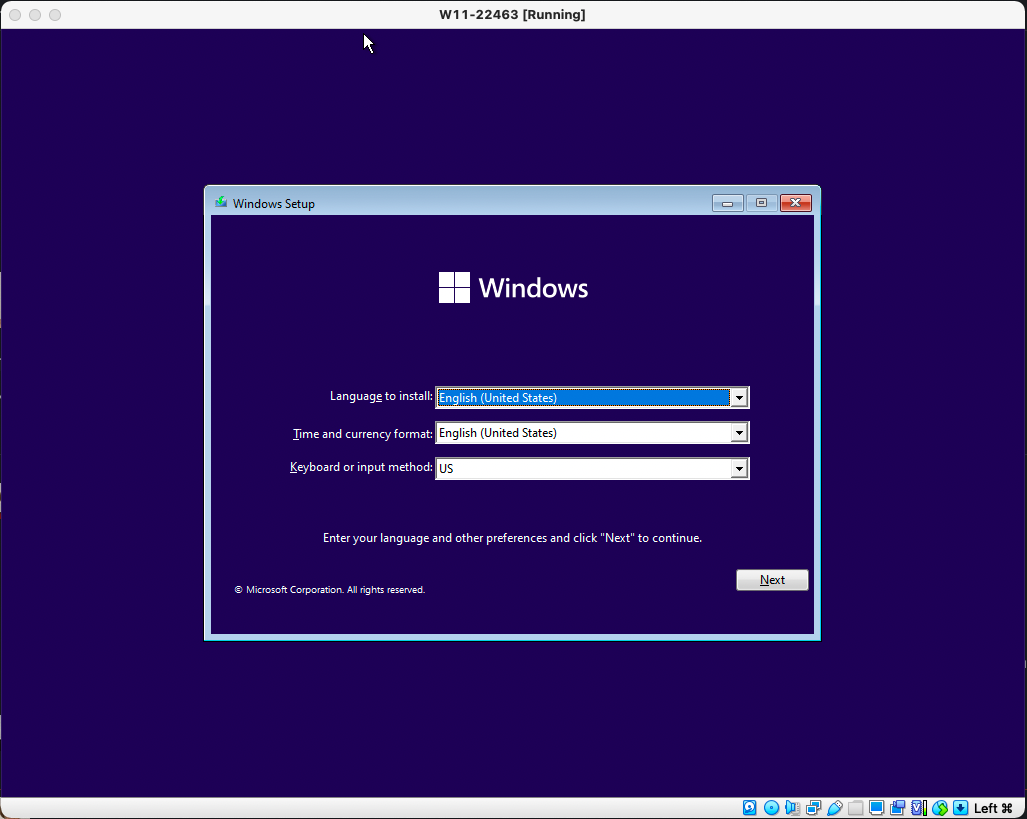Click the video recording status icon

click(897, 808)
